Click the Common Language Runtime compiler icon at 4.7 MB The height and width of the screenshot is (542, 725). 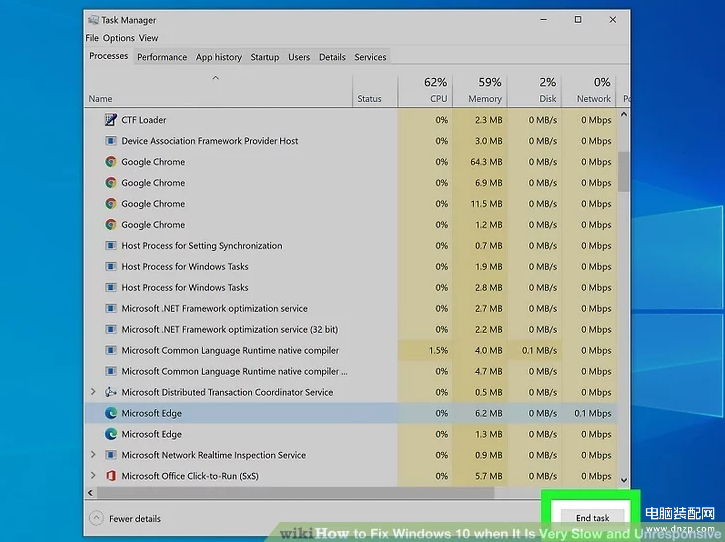111,371
